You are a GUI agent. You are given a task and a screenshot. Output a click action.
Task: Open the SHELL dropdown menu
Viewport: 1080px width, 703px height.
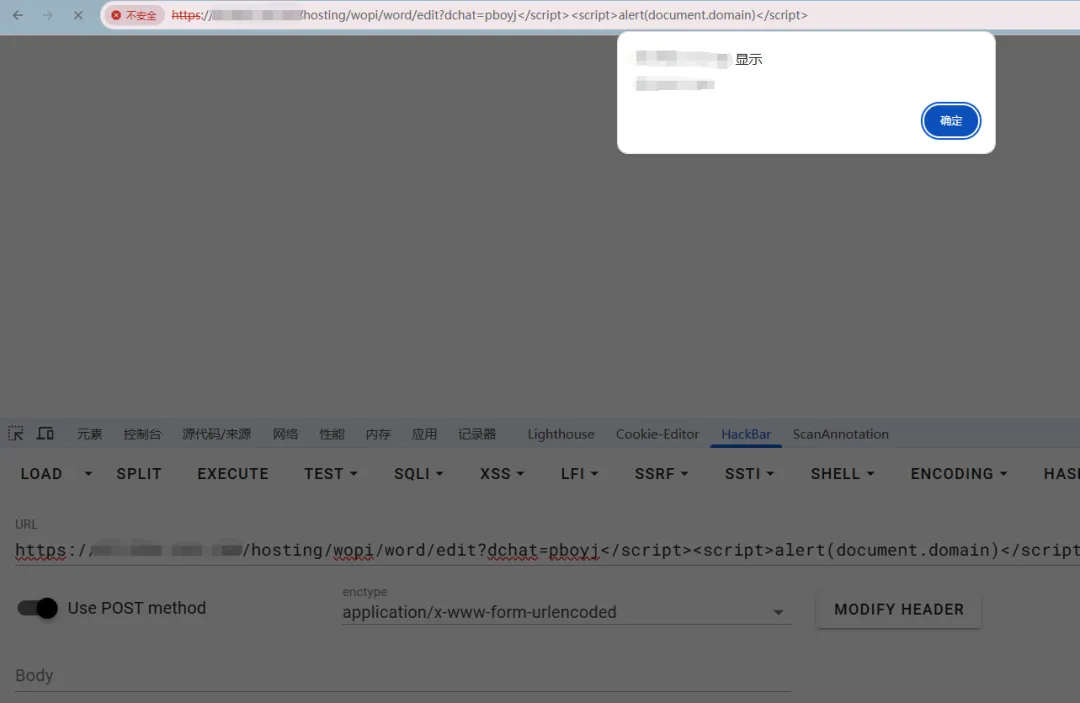click(842, 474)
